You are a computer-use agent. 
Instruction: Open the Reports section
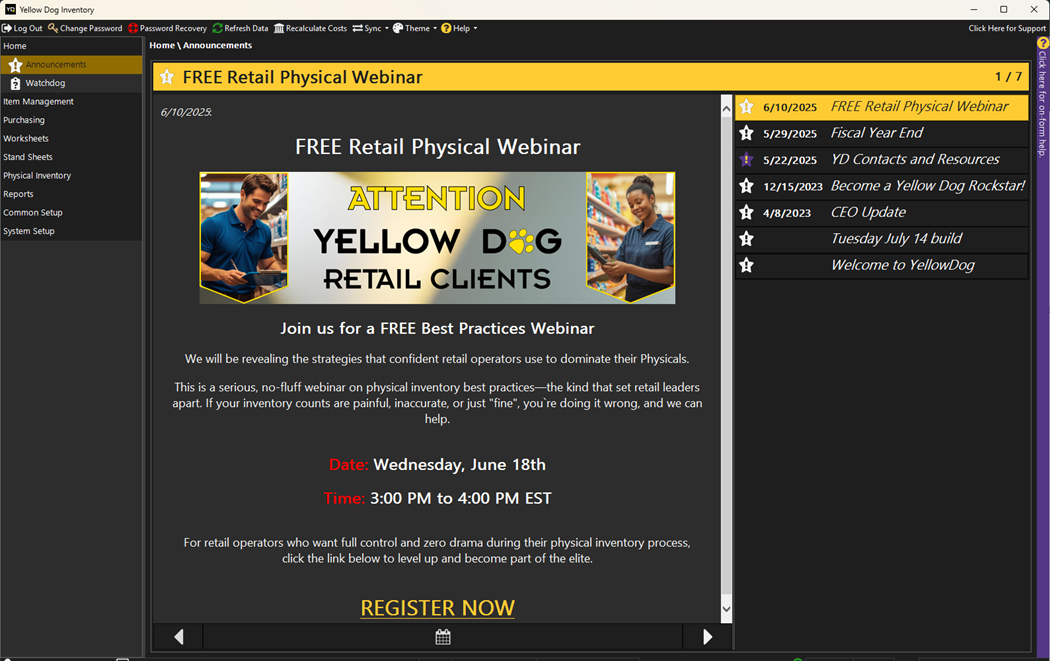coord(18,194)
